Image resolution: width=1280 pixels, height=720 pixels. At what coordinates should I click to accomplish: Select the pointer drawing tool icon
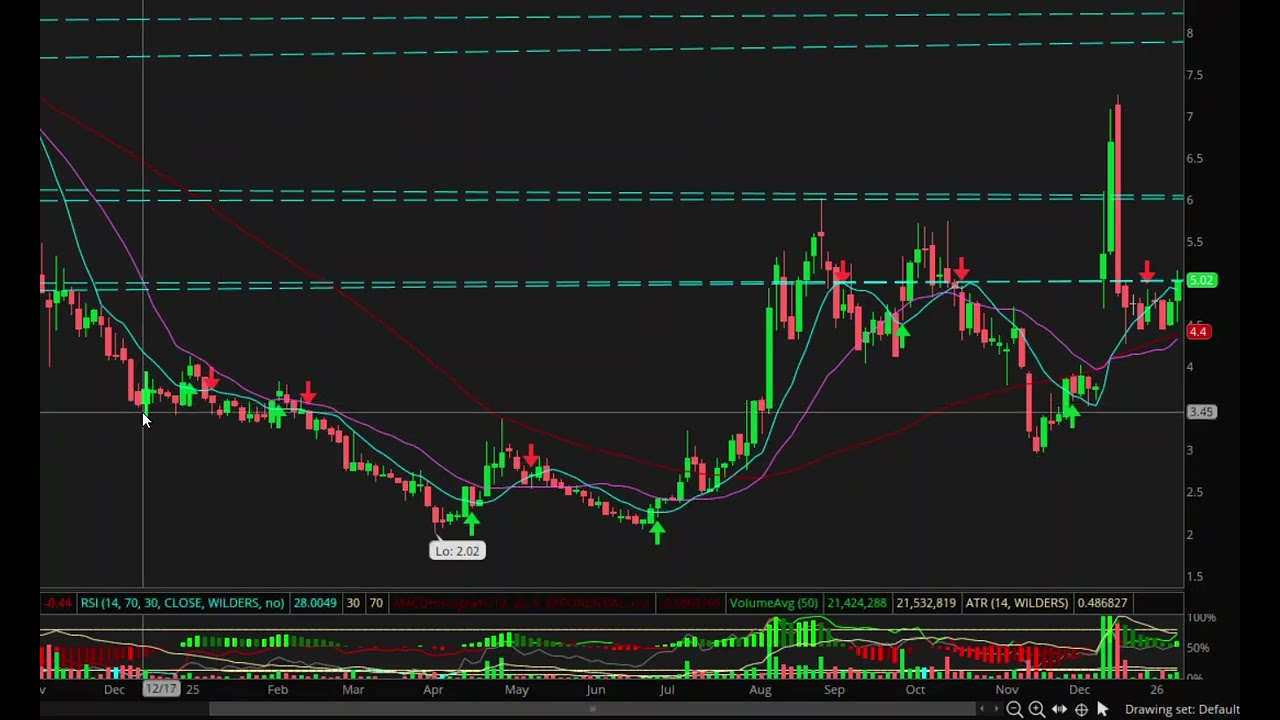(1103, 709)
